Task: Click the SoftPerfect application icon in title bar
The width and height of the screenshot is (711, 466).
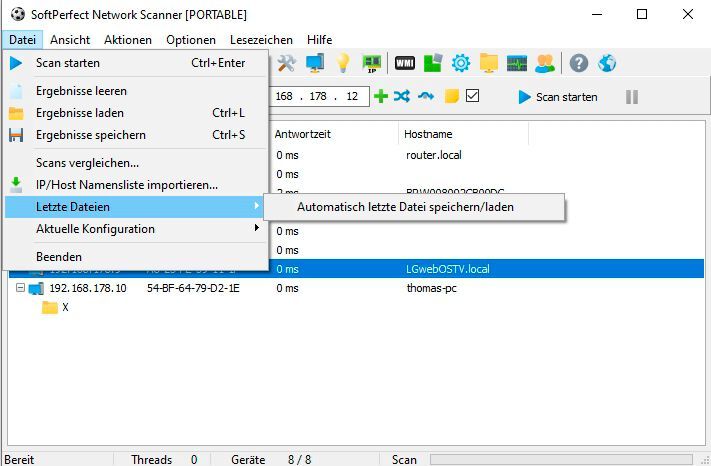Action: [x=18, y=15]
